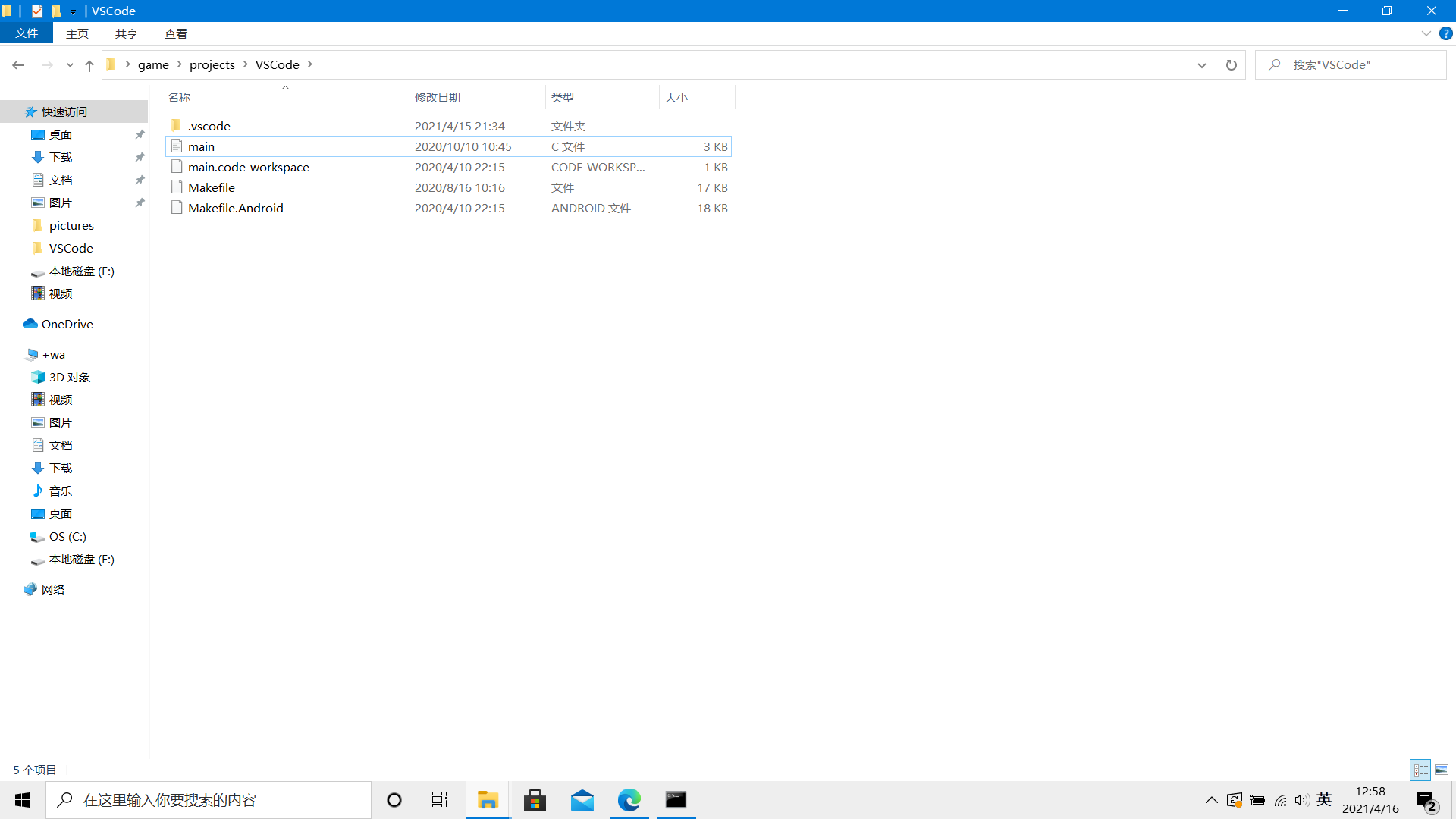Select the main C file icon
Image resolution: width=1456 pixels, height=819 pixels.
[177, 146]
